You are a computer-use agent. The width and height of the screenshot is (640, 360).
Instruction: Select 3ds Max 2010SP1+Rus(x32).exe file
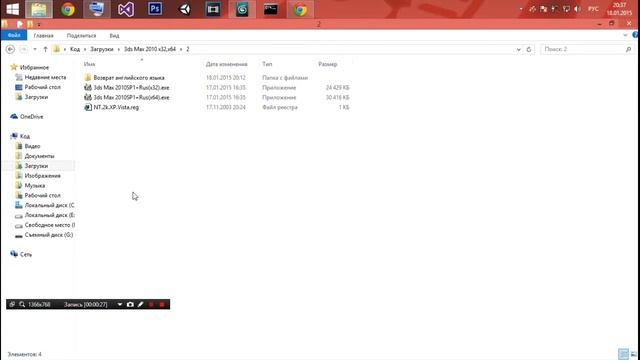pos(131,87)
